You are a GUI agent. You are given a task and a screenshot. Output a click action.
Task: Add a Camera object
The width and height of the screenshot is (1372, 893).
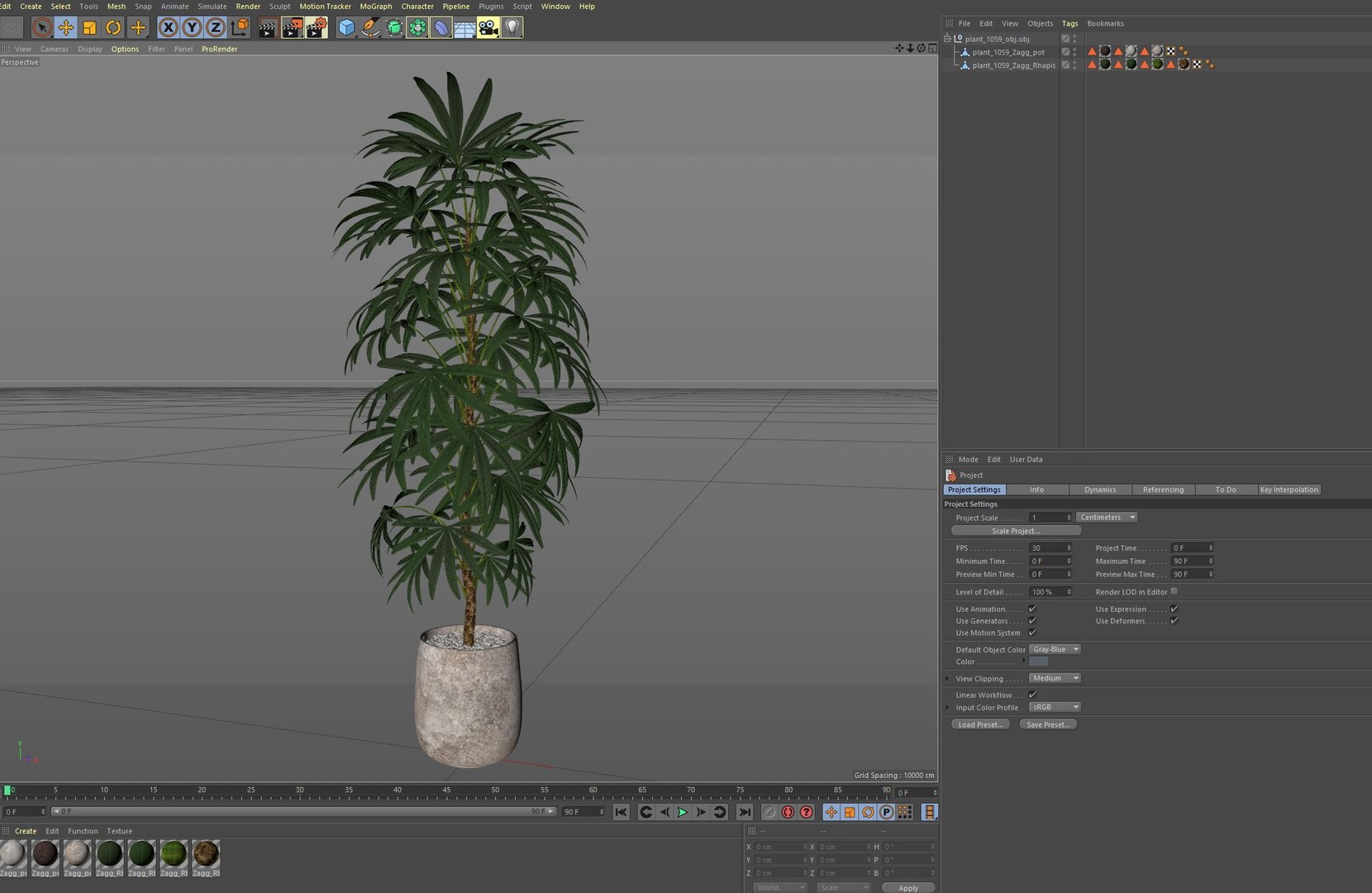[488, 27]
